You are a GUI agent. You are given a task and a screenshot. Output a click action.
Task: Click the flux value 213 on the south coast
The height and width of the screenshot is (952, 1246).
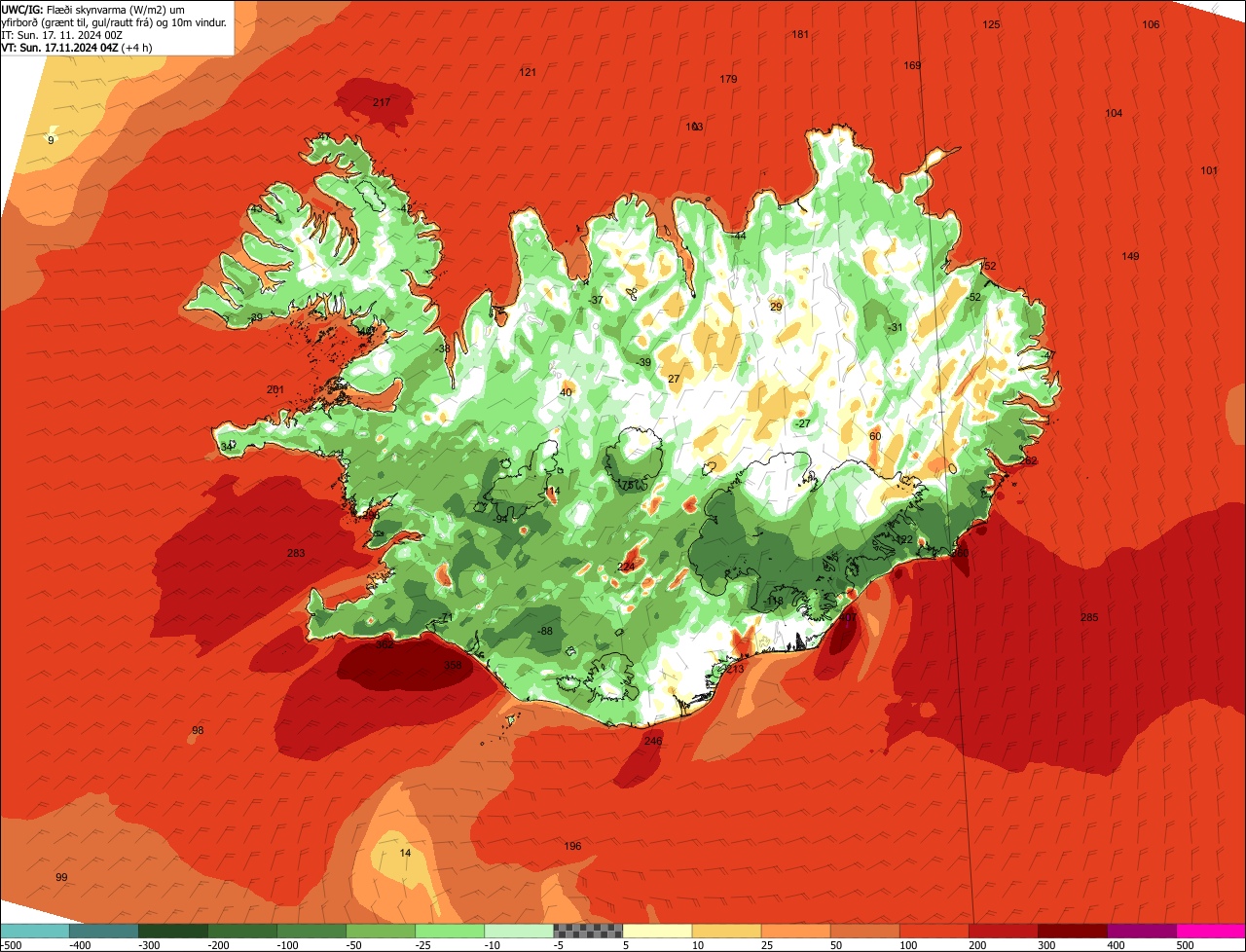tap(735, 669)
